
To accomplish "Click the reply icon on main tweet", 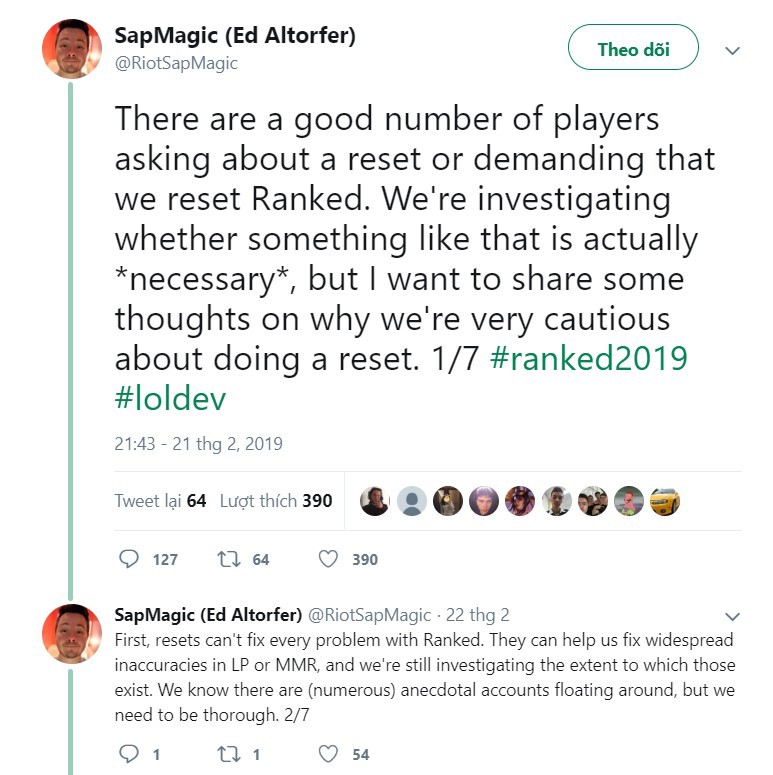I will [129, 559].
